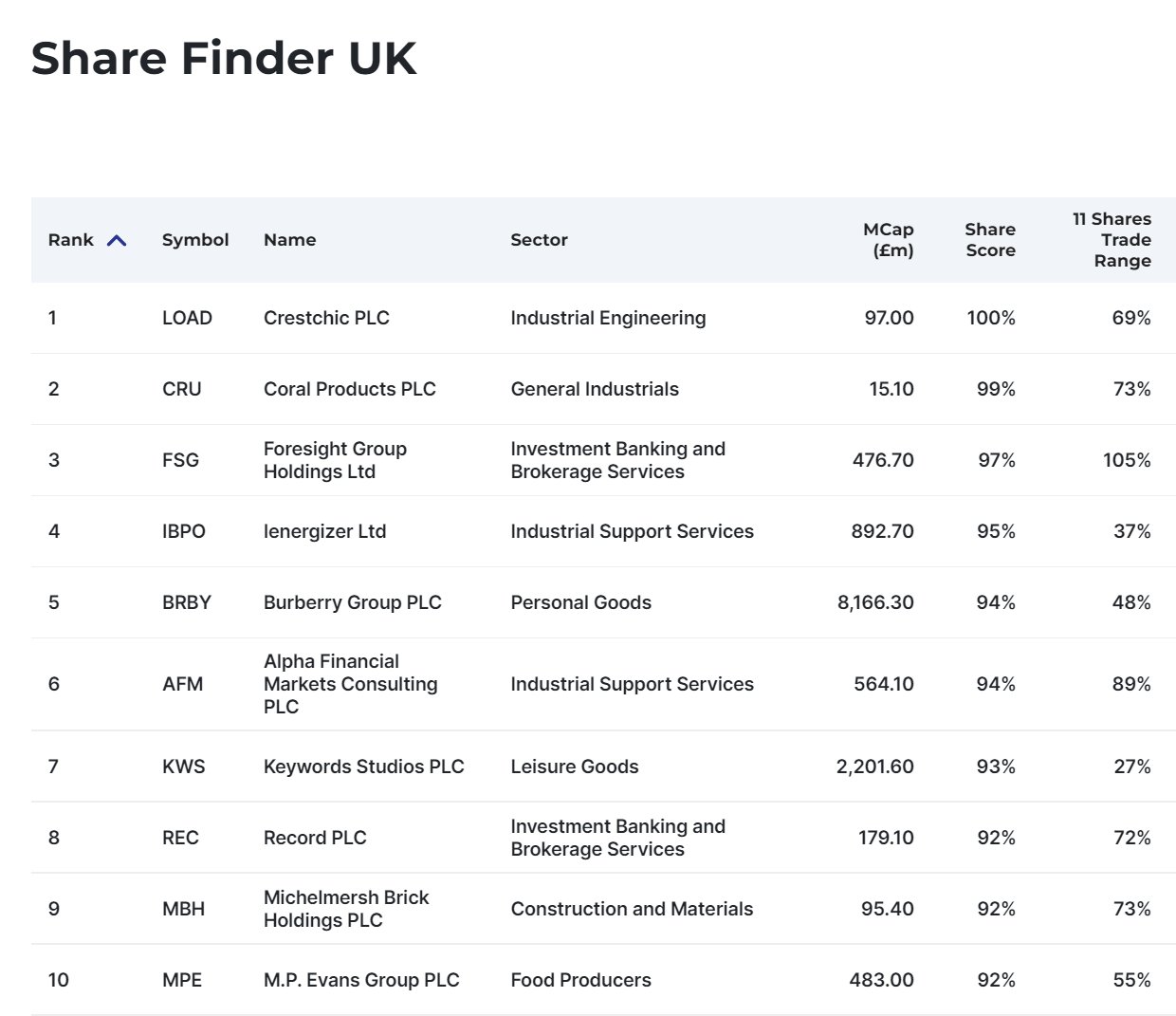The image size is (1176, 1016).
Task: Click the 483.00 market cap value
Action: (882, 980)
